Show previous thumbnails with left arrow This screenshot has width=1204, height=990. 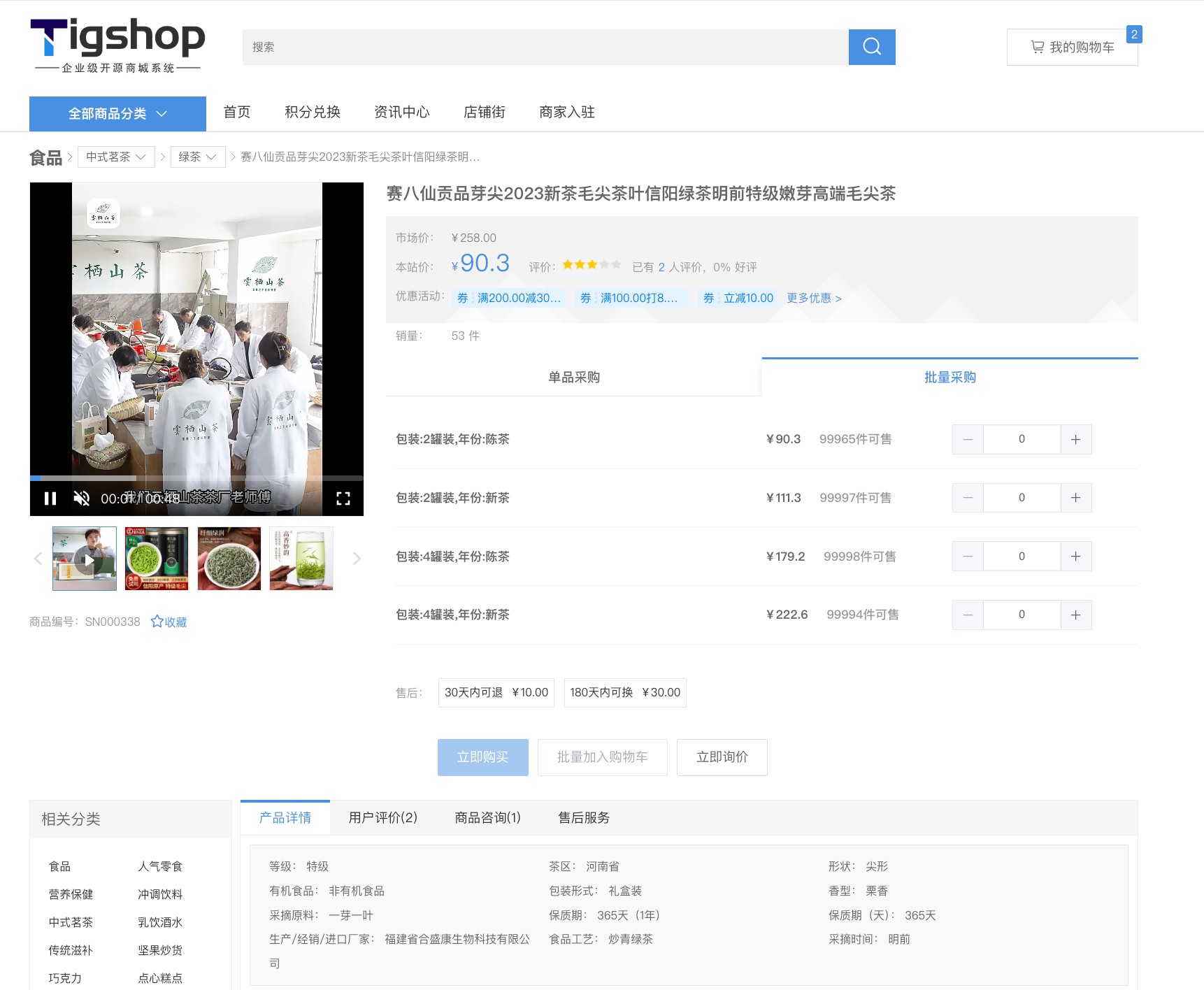tap(38, 559)
